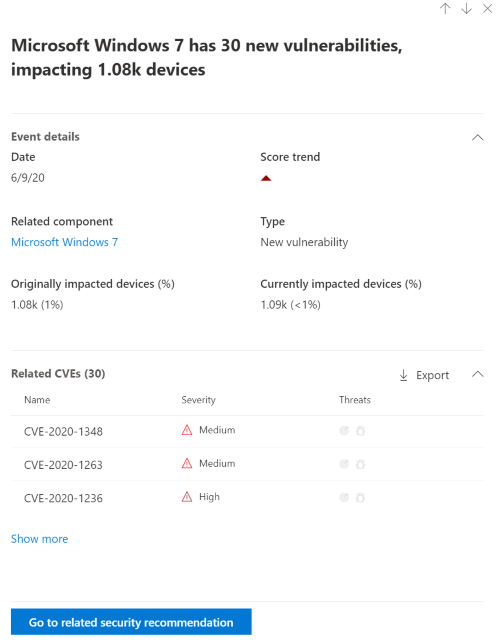Close the event details flyout panel
Image resolution: width=500 pixels, height=643 pixels.
pyautogui.click(x=487, y=9)
